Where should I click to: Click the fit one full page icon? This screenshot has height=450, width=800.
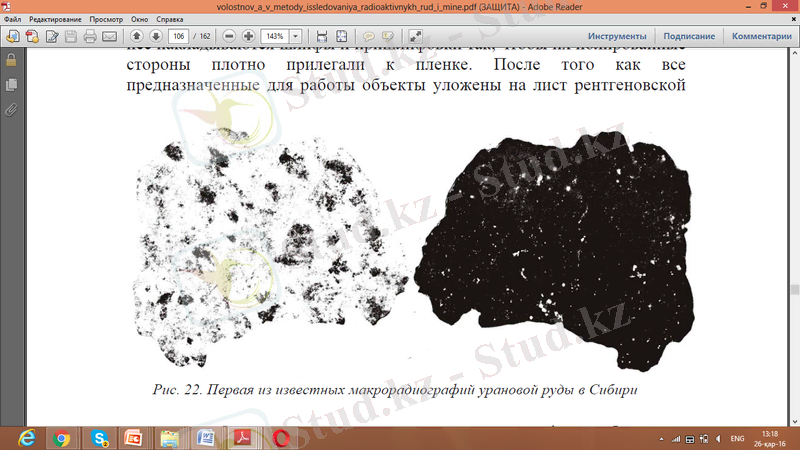tap(341, 36)
